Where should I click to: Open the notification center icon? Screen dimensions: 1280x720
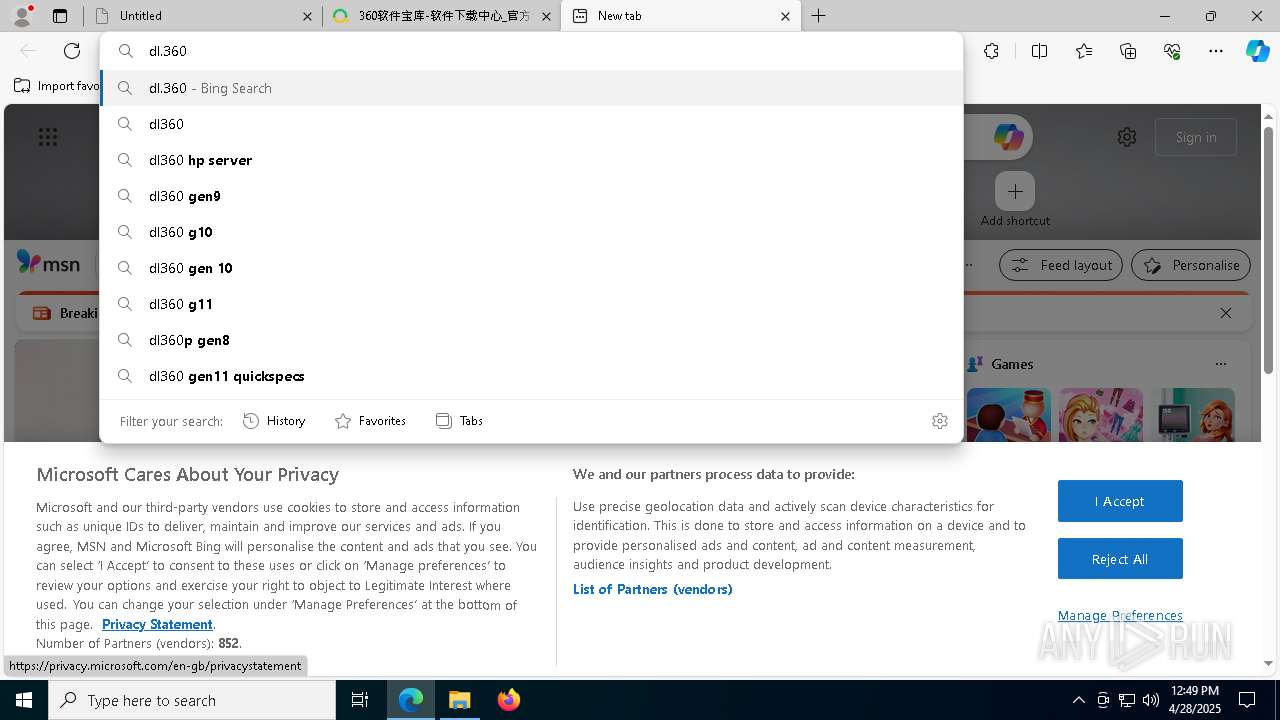click(1247, 700)
